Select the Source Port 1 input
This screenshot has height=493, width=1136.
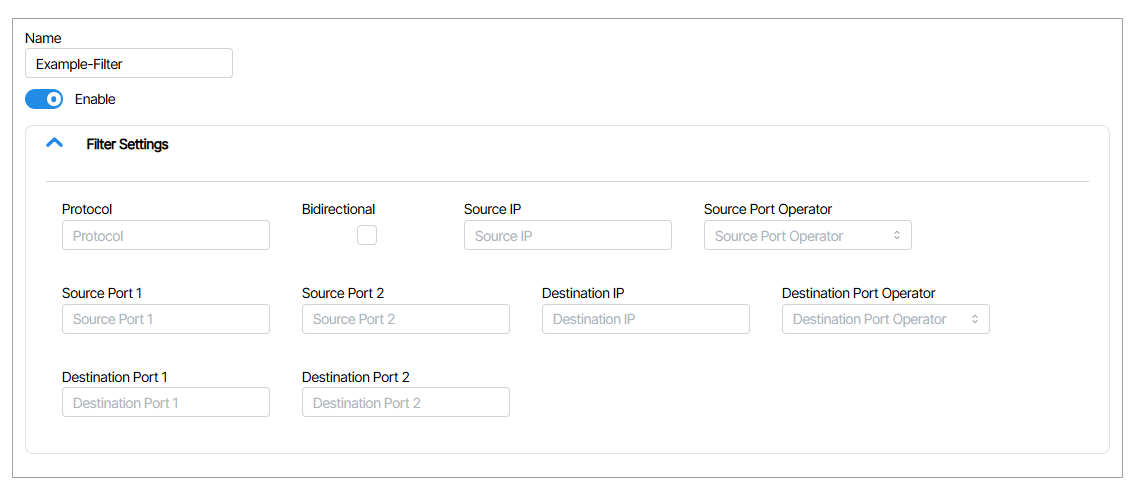click(165, 319)
